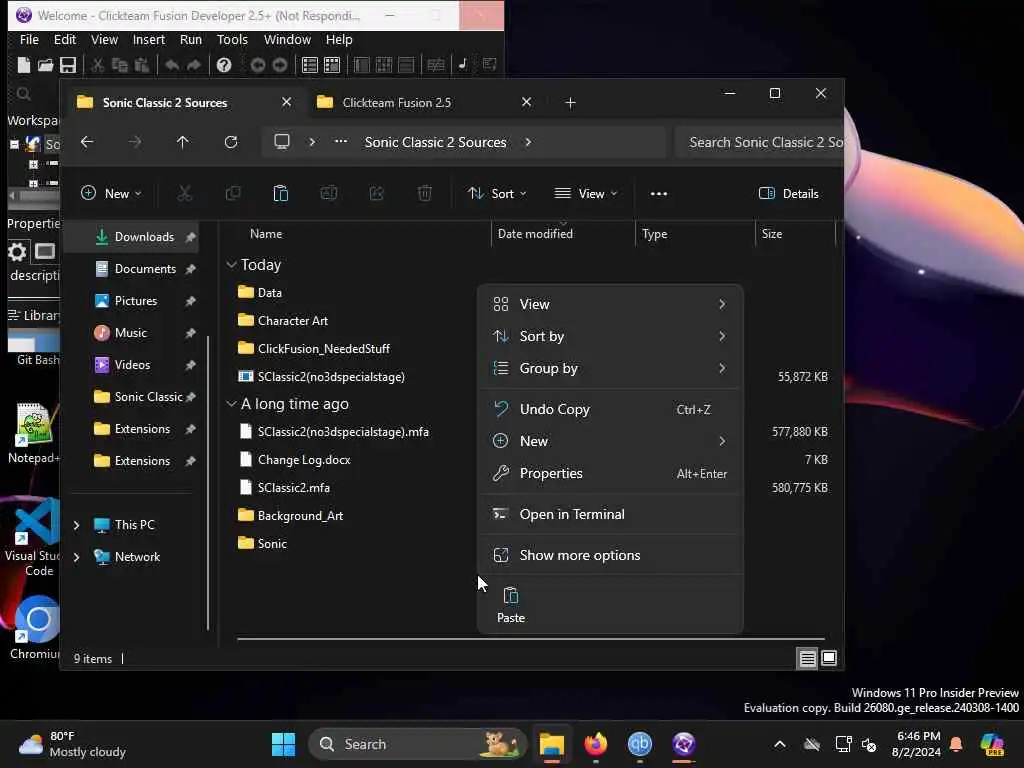Image resolution: width=1024 pixels, height=768 pixels.
Task: Collapse the Today group
Action: (x=231, y=264)
